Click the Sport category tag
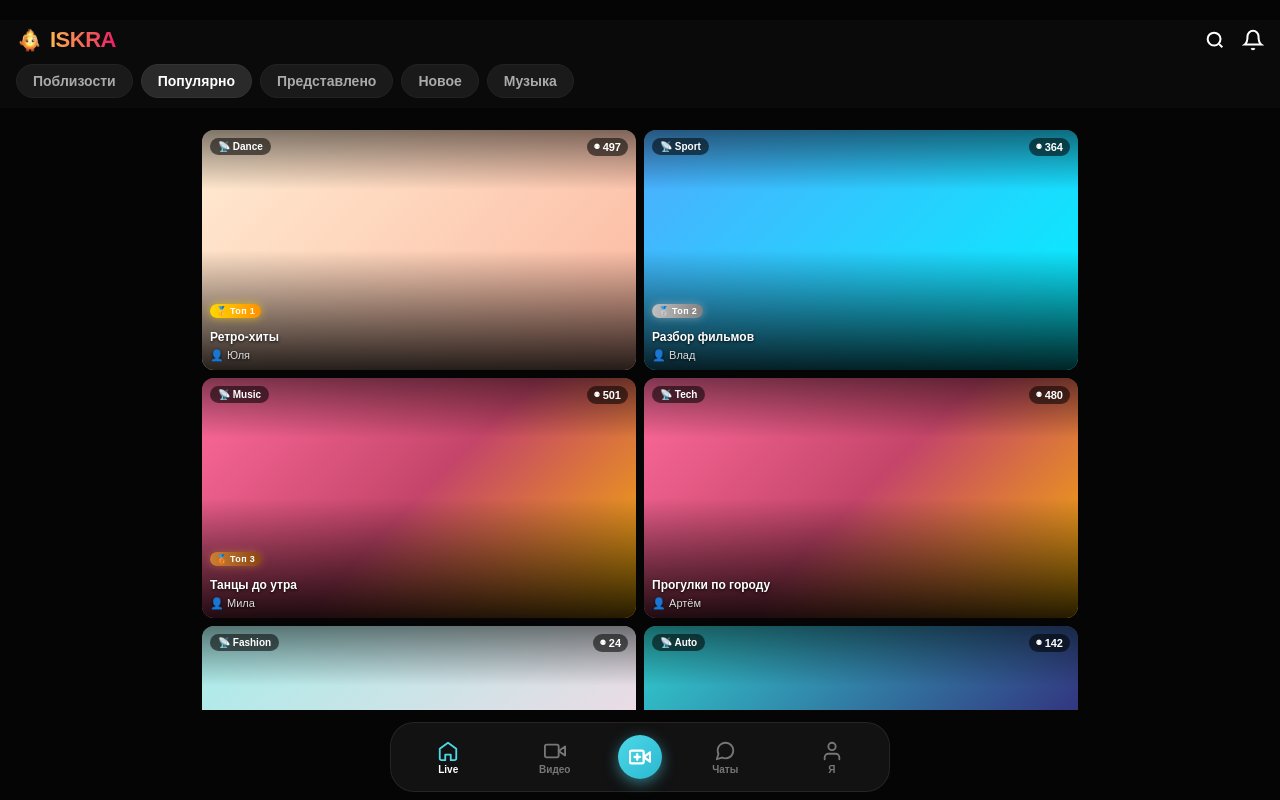The width and height of the screenshot is (1280, 800). (680, 146)
